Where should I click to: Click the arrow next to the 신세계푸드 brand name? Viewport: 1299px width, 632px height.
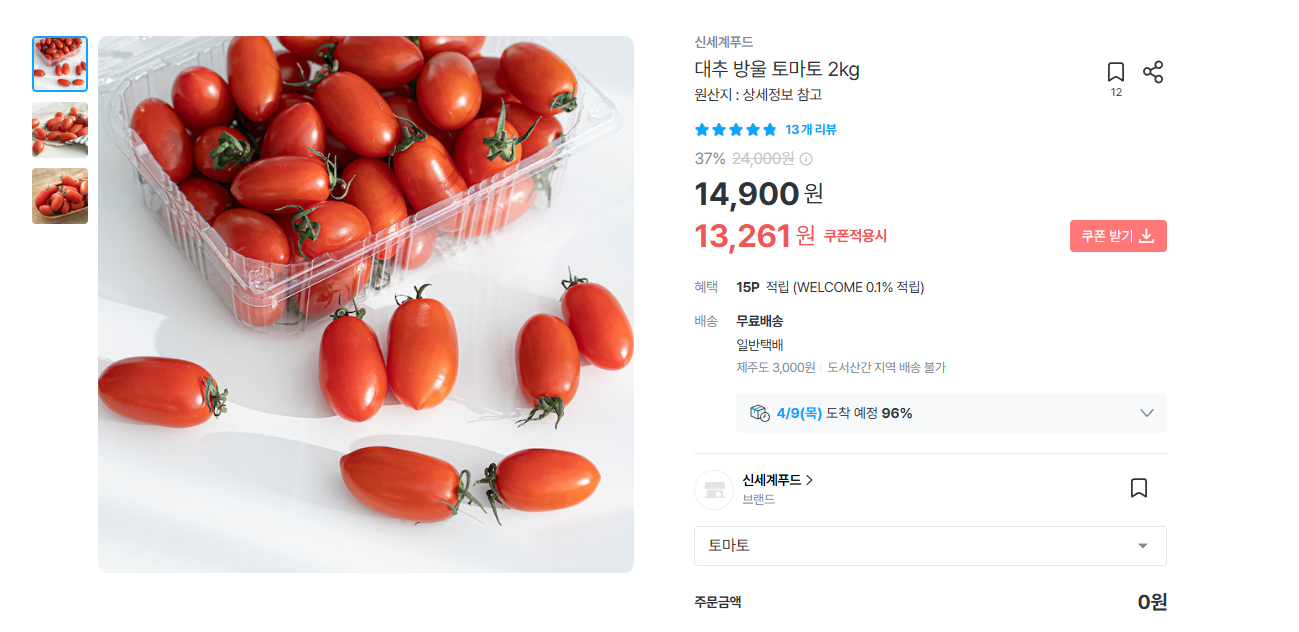809,480
